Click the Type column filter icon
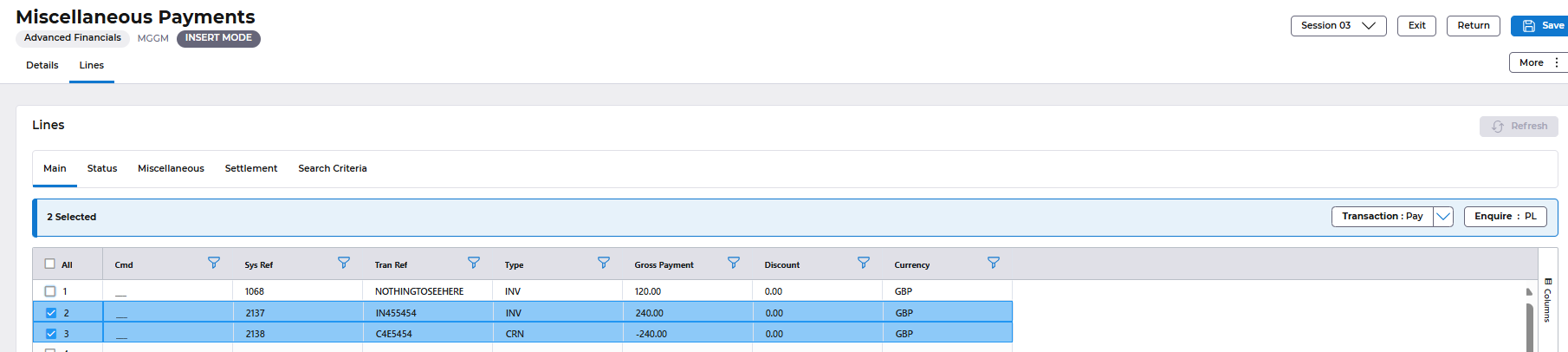 pos(604,263)
